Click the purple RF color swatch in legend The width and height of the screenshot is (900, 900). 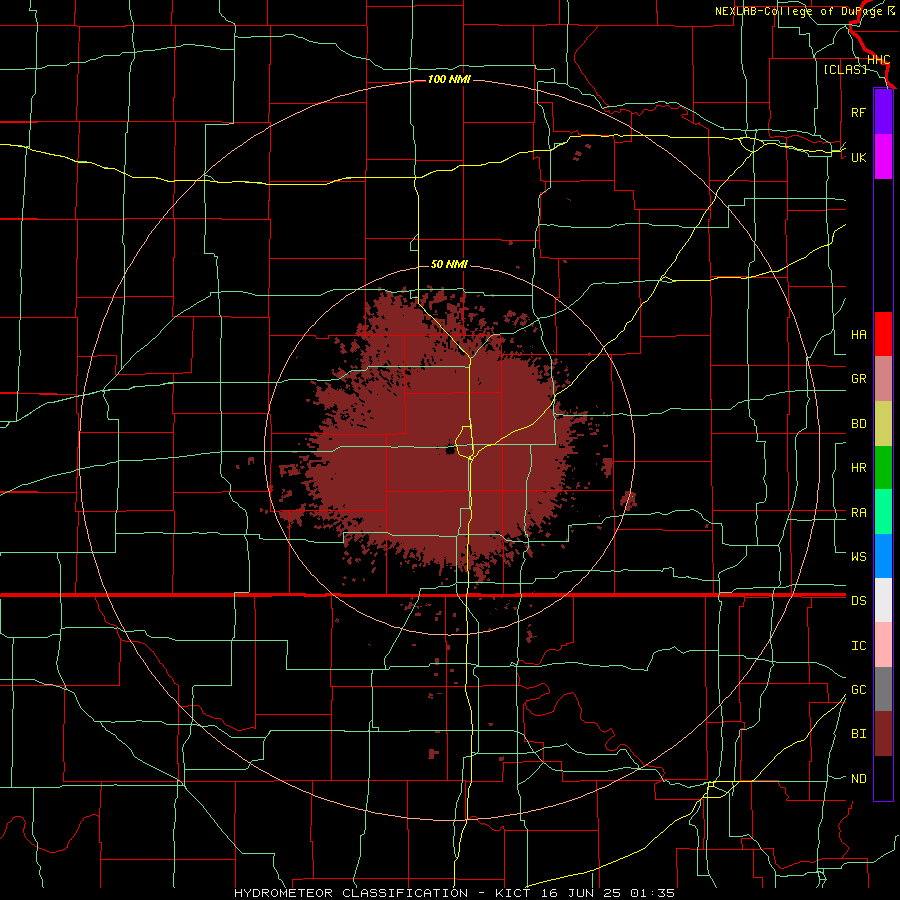(x=883, y=112)
